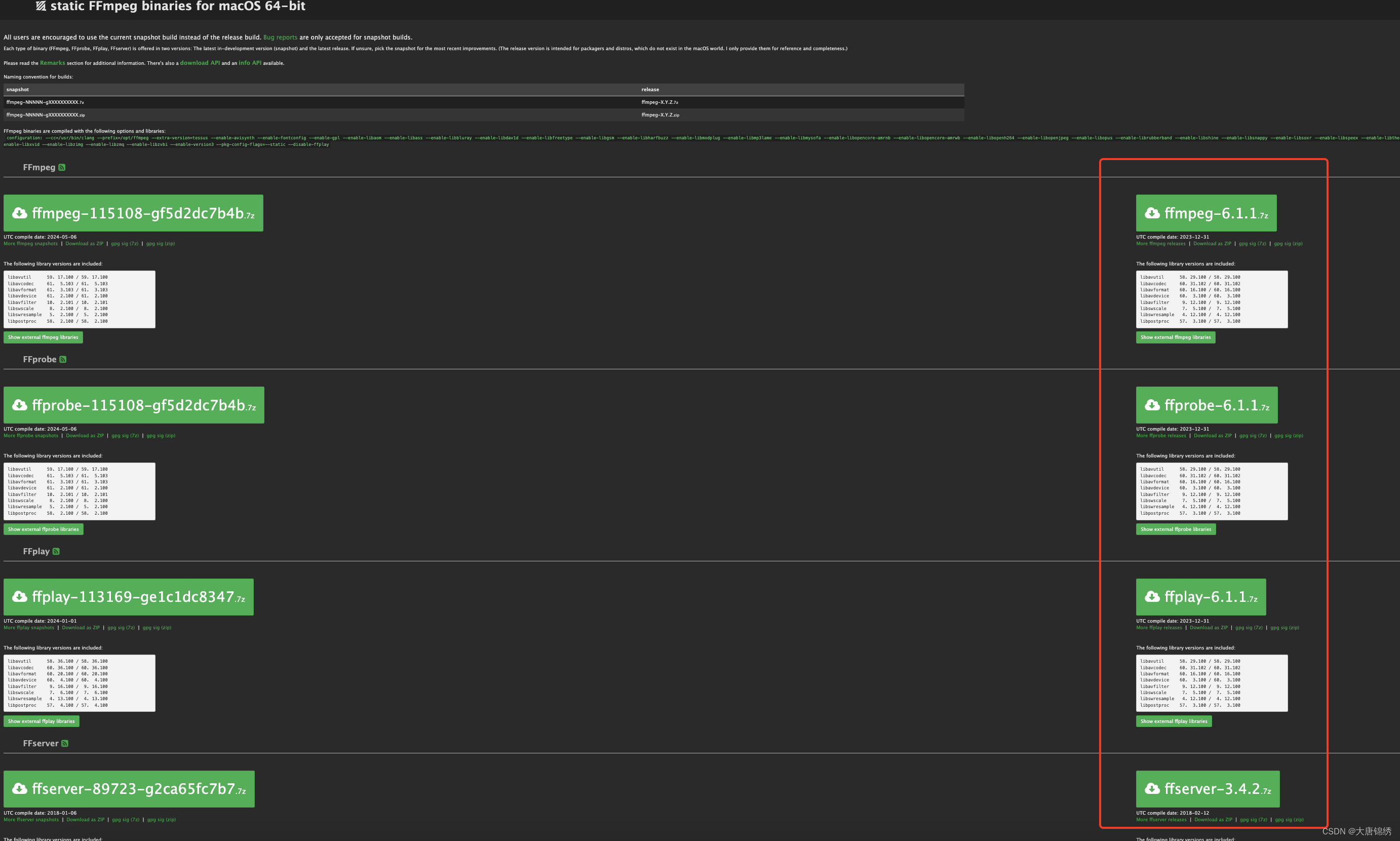Click gpg sig (7z) under ffprobe-6.1.1

point(1253,435)
